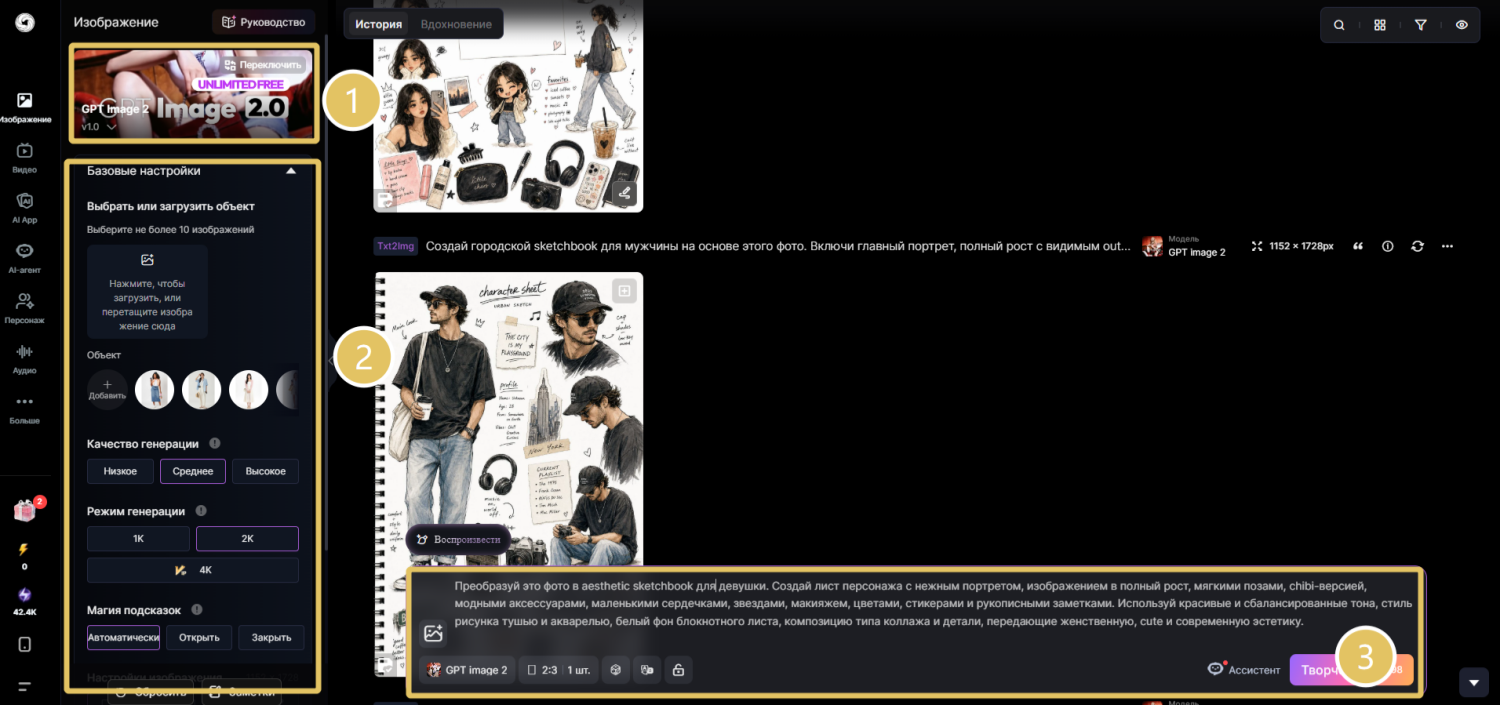Viewport: 1500px width, 705px height.
Task: Click the sidebar collapse menu icon at bottom
Action: tap(25, 687)
